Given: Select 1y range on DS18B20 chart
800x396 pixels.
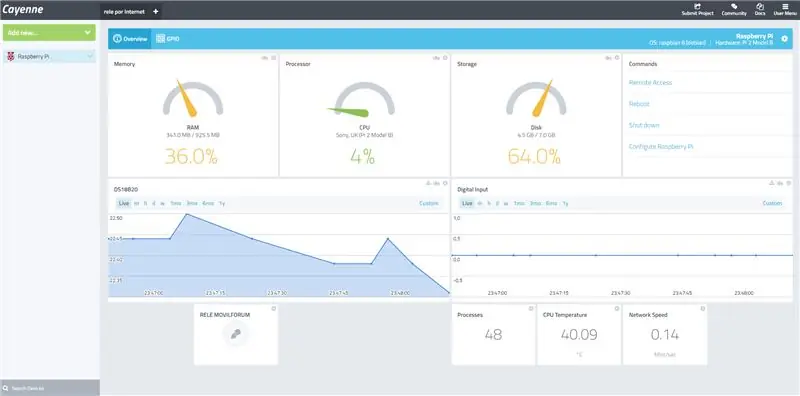Looking at the screenshot, I should (x=222, y=203).
